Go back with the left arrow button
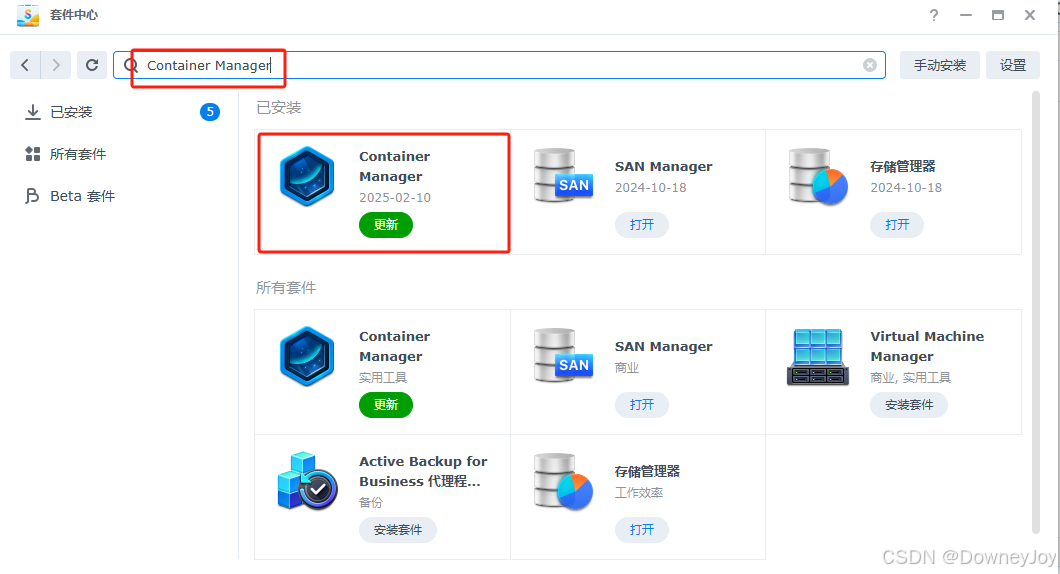 pyautogui.click(x=25, y=65)
